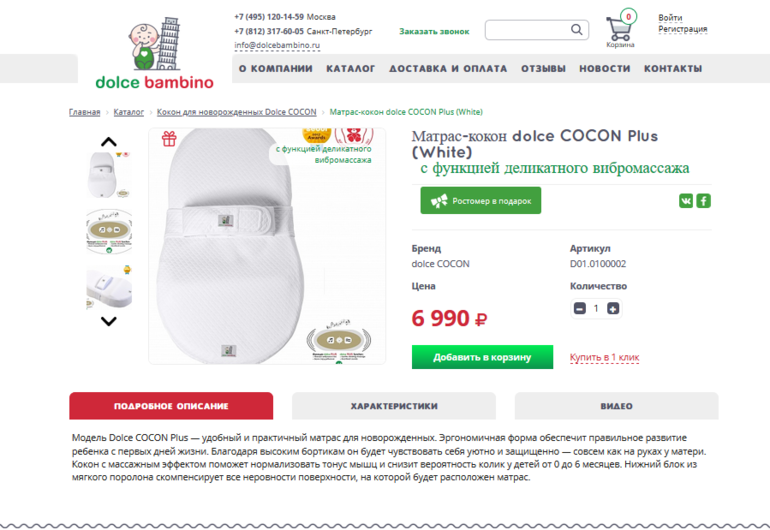Increase quantity with the plus button

point(613,308)
